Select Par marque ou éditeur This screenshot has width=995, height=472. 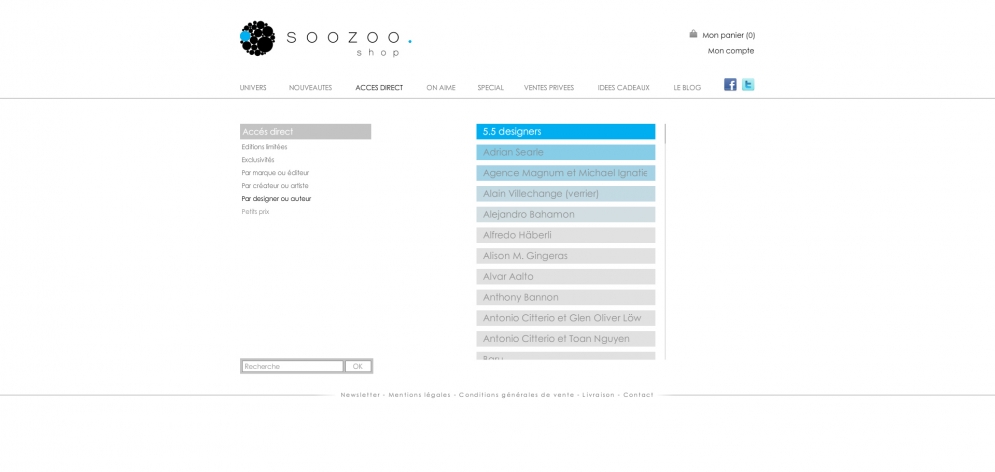click(275, 173)
